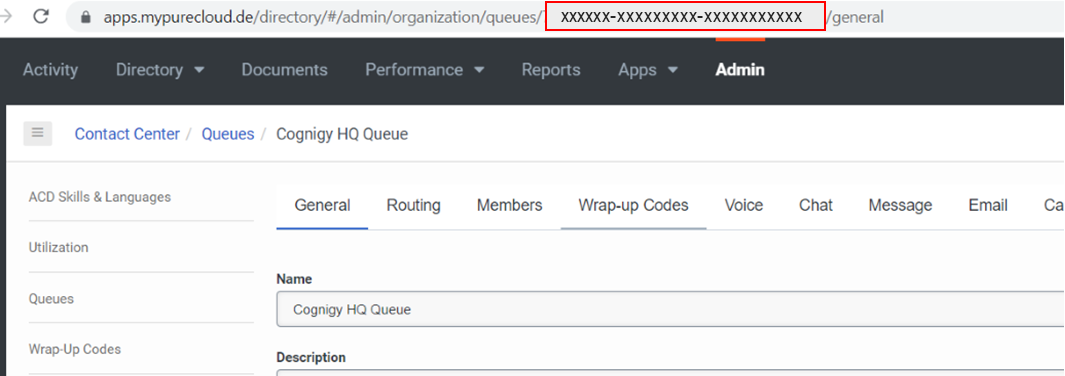
Task: Switch to the Wrap-up Codes tab
Action: [634, 205]
